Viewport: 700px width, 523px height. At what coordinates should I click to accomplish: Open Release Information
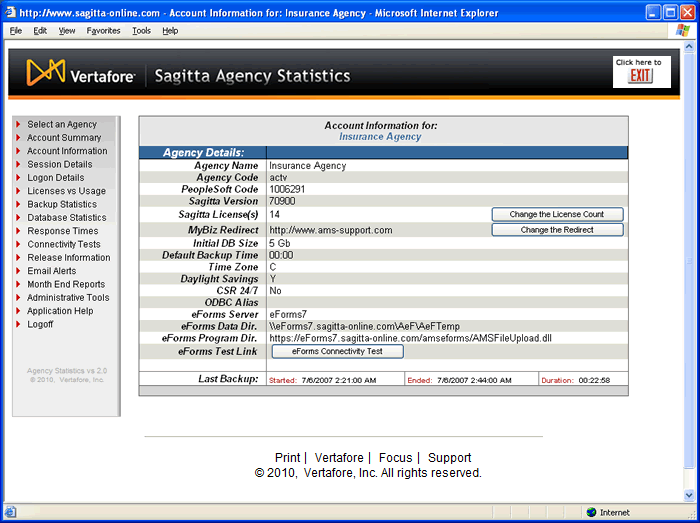pos(69,257)
